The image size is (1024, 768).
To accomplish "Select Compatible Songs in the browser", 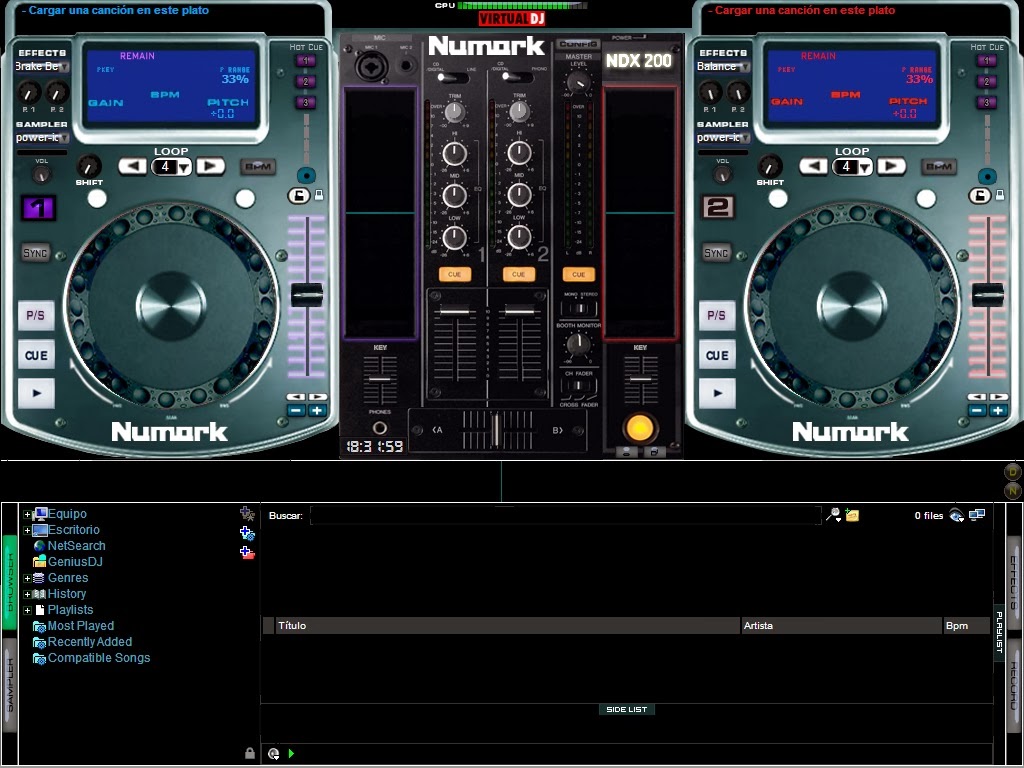I will coord(99,658).
